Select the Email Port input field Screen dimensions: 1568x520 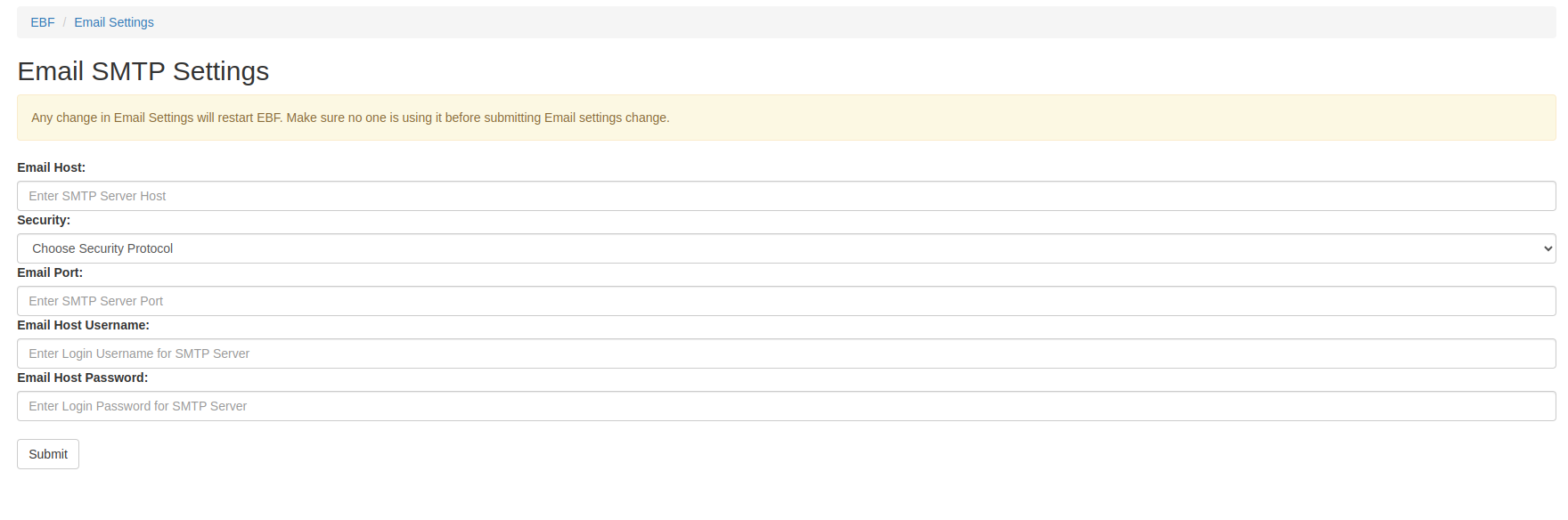(787, 301)
